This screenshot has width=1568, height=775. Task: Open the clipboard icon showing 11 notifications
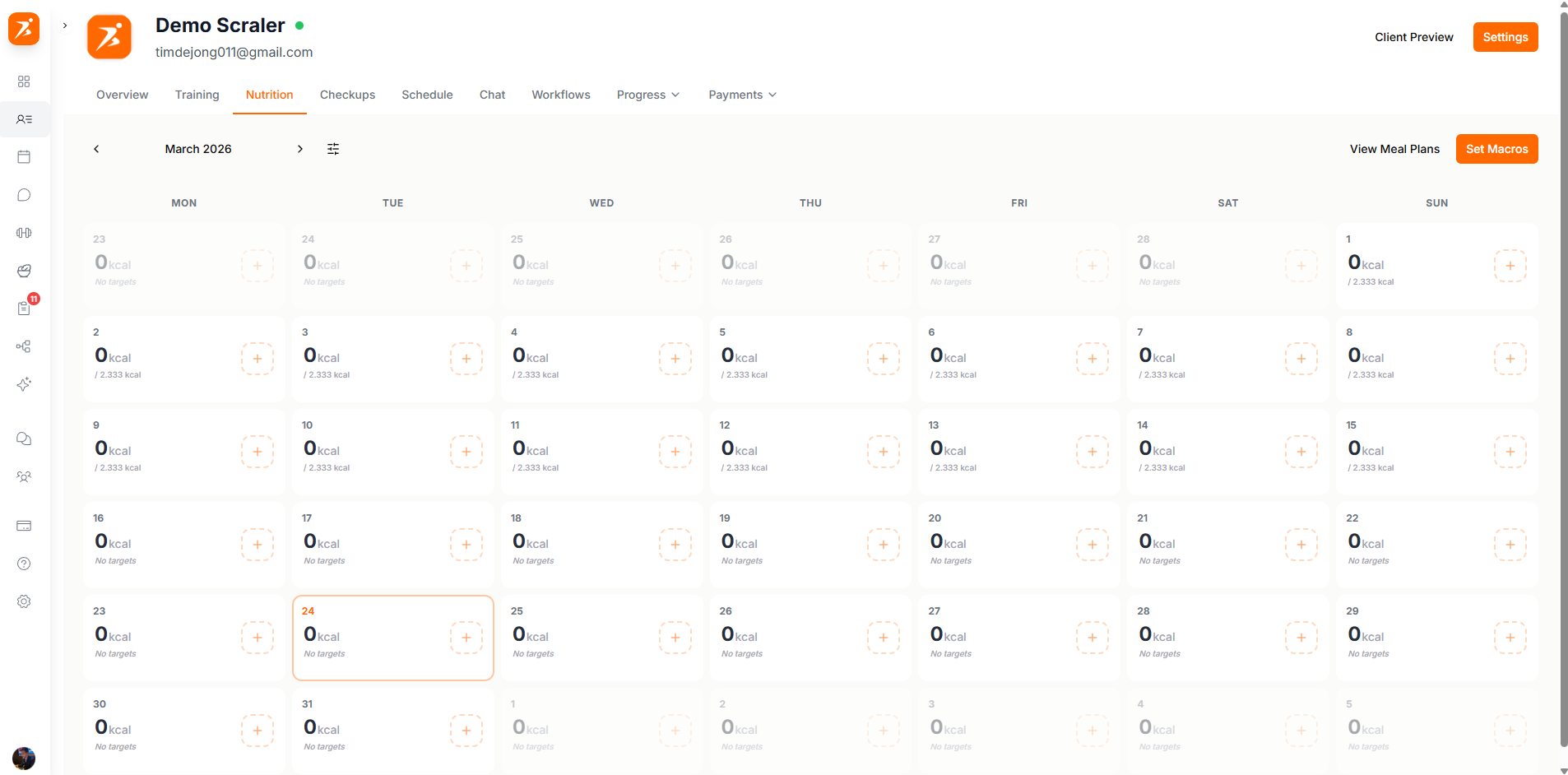(x=24, y=309)
